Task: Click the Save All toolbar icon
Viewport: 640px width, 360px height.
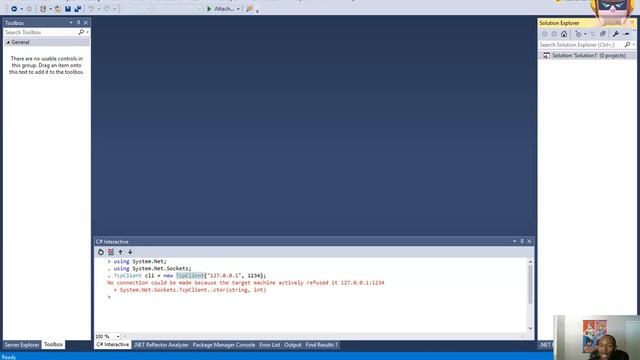Action: coord(78,9)
